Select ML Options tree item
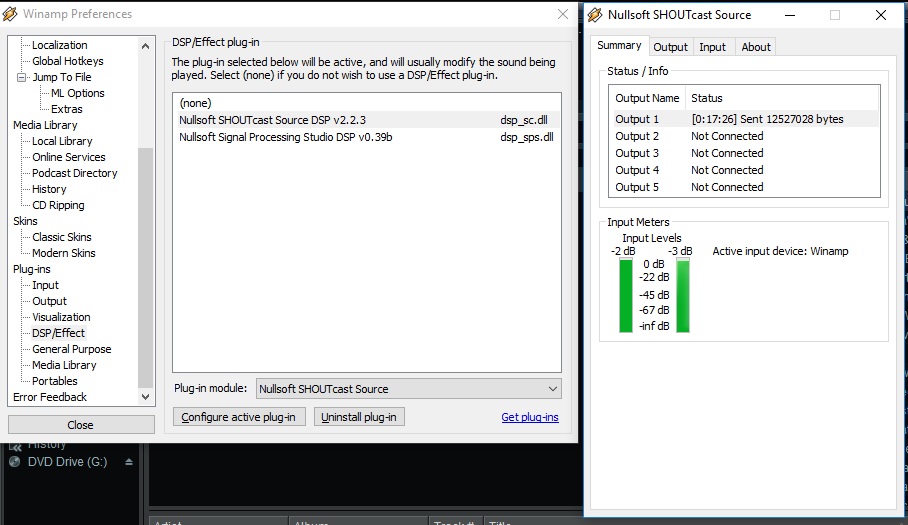The image size is (908, 525). click(78, 93)
